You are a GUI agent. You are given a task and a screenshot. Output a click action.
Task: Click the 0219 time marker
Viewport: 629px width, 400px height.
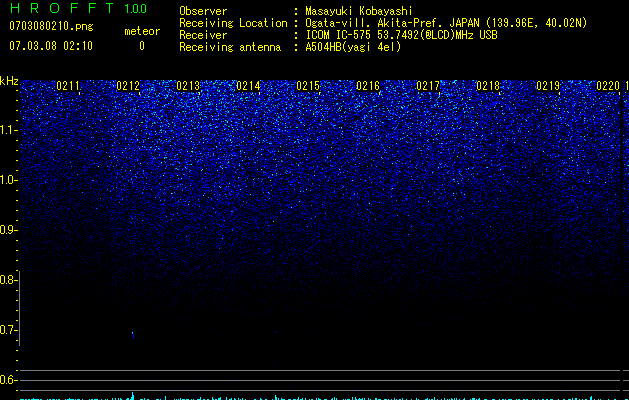pyautogui.click(x=548, y=86)
